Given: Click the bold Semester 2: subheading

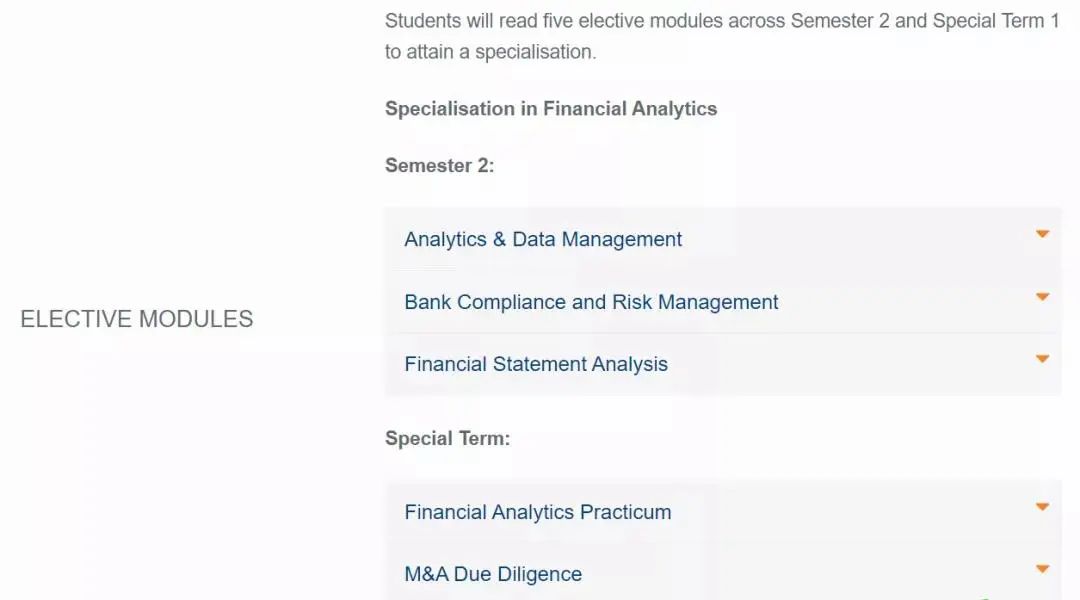Looking at the screenshot, I should 439,166.
